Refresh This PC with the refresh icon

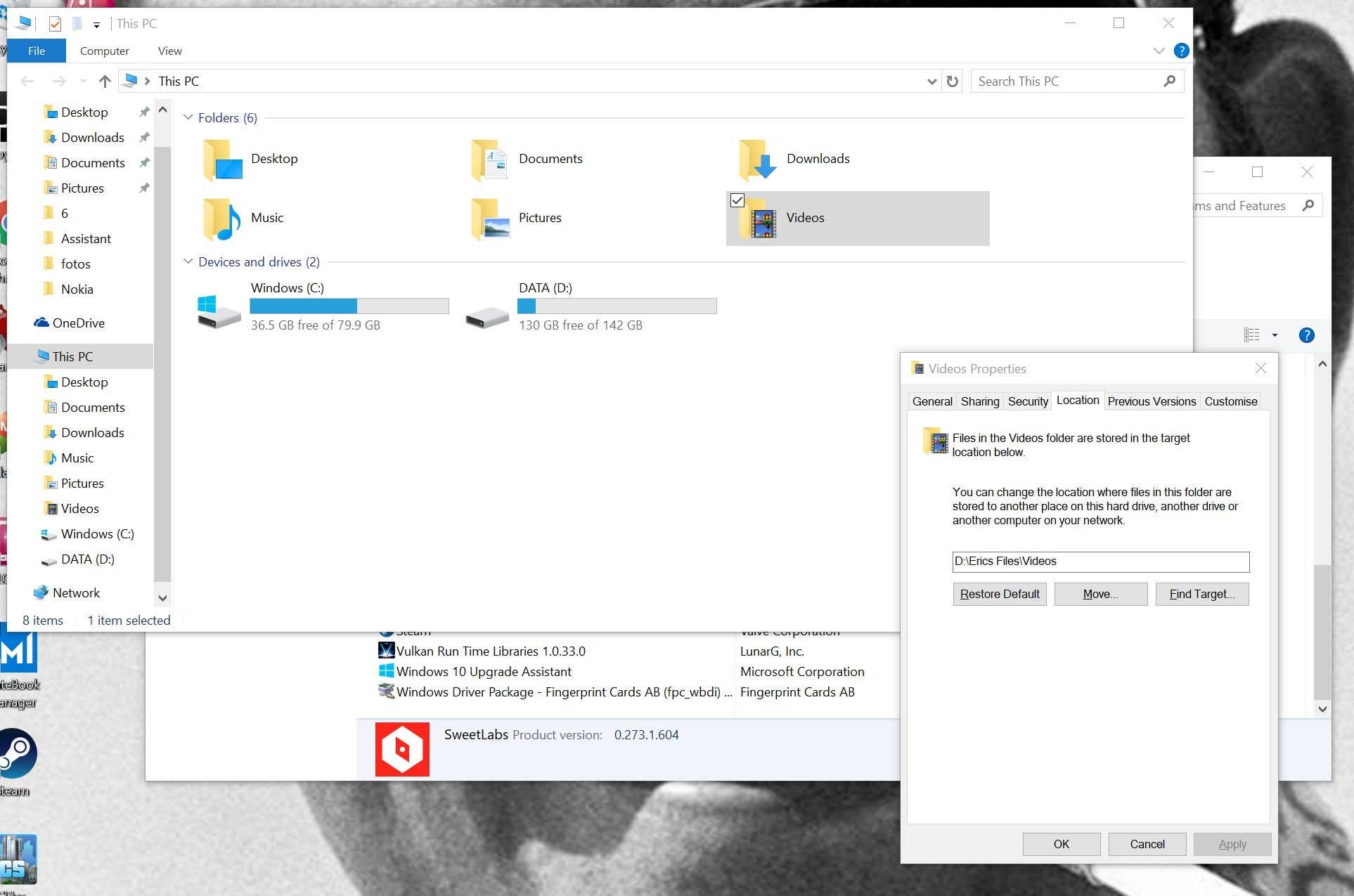953,81
